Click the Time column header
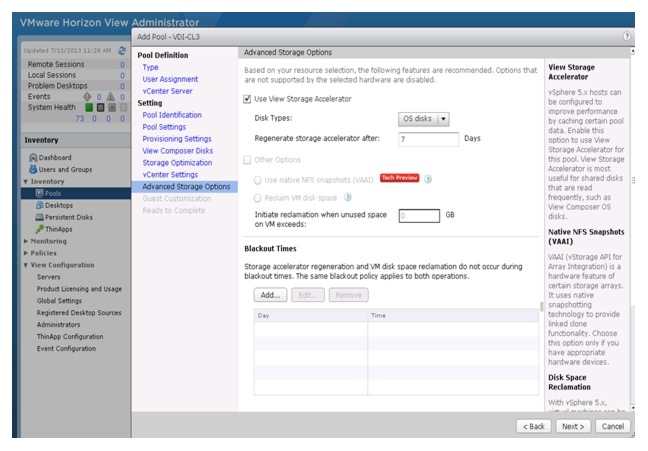The image size is (648, 451). tap(453, 315)
